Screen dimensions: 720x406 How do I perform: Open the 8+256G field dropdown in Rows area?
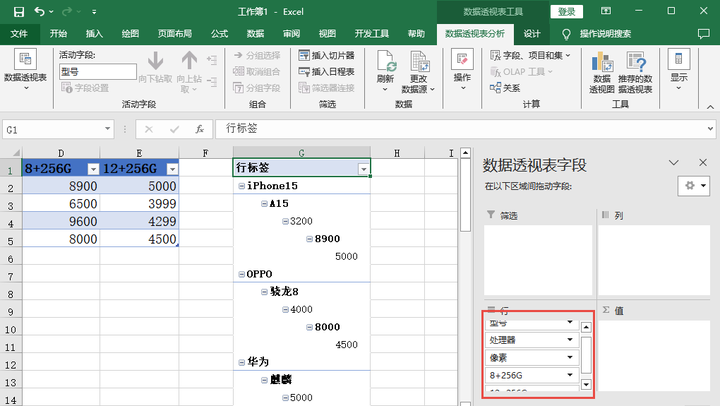[x=570, y=375]
